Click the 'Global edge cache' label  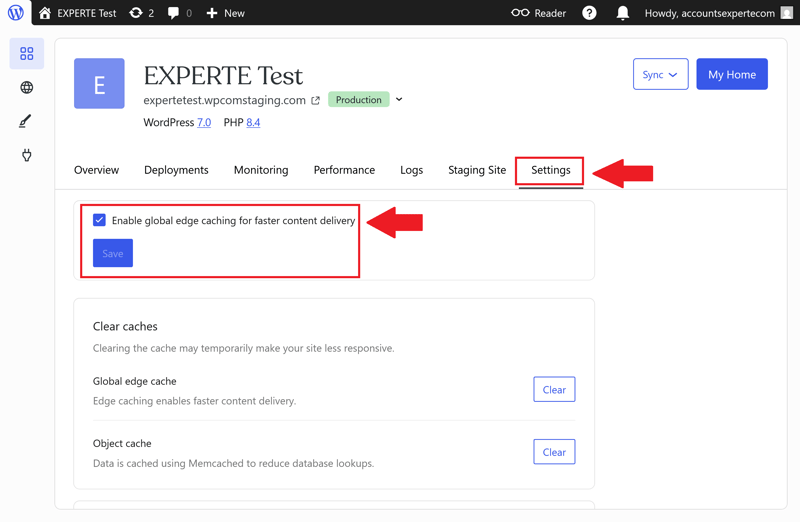pos(135,381)
